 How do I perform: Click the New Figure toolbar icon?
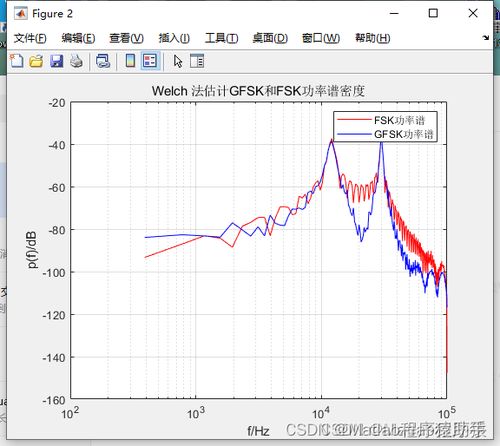click(x=17, y=61)
